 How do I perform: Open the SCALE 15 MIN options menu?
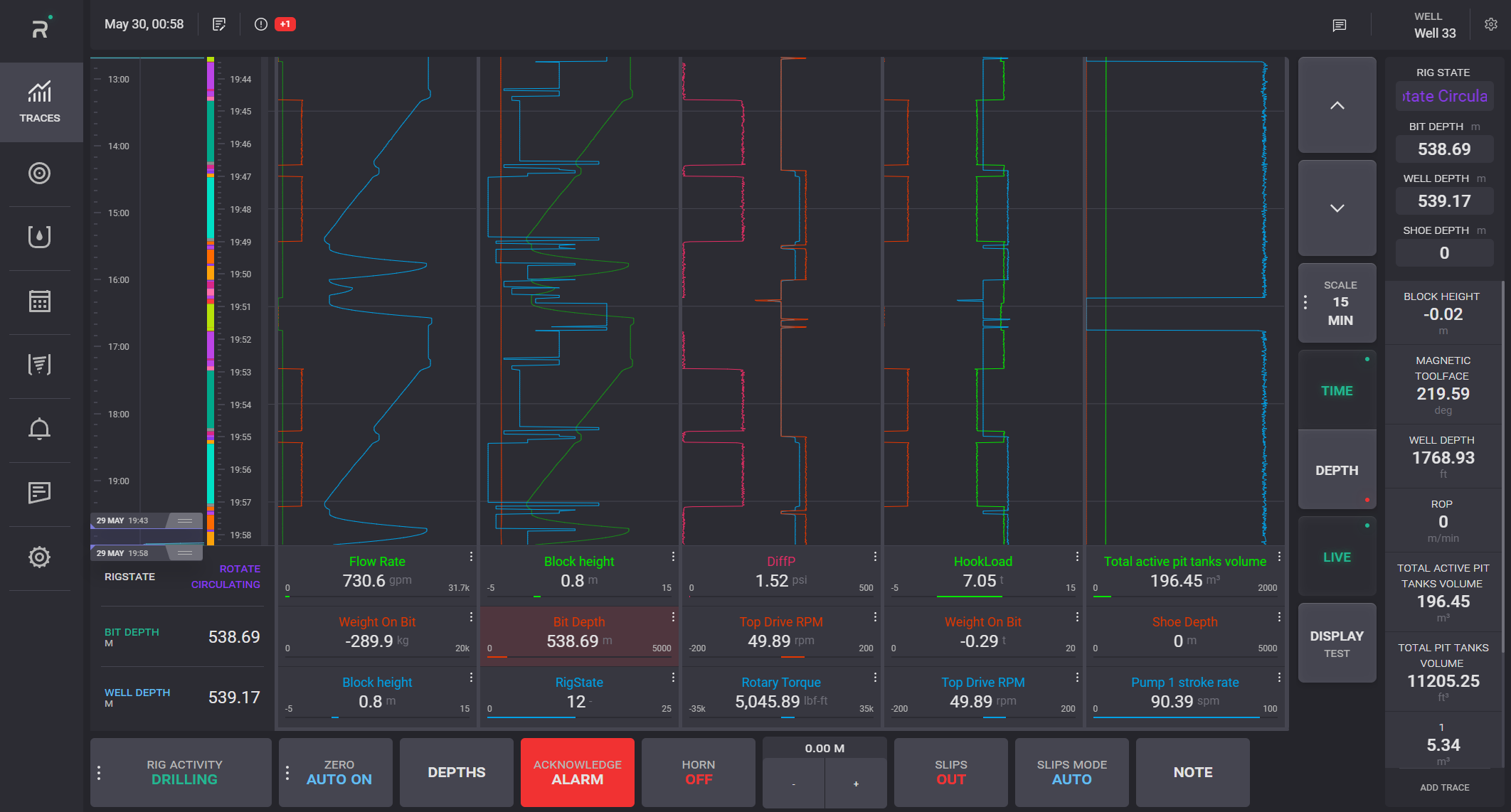point(1305,303)
